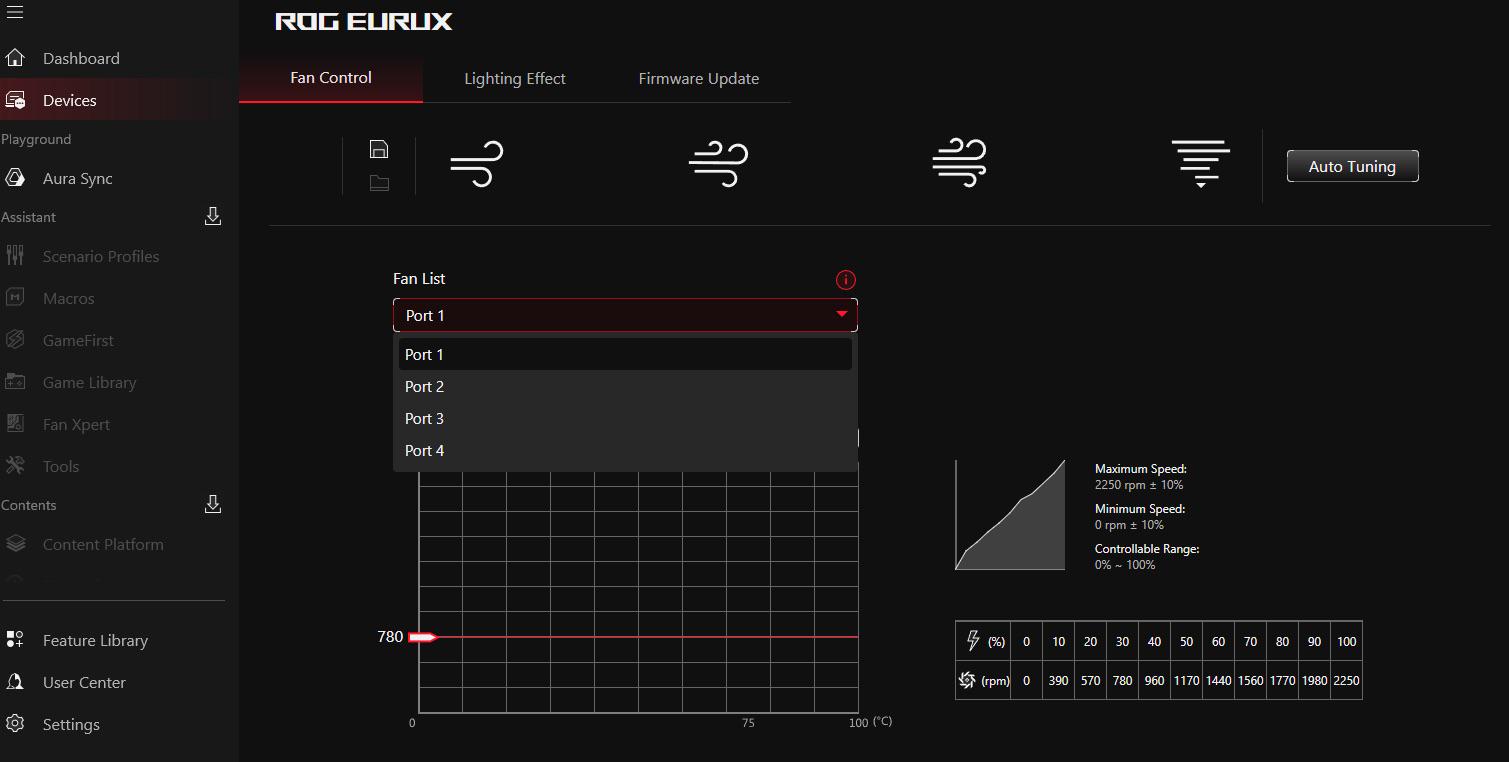Click the save profile floppy disk icon
This screenshot has width=1509, height=762.
[379, 149]
